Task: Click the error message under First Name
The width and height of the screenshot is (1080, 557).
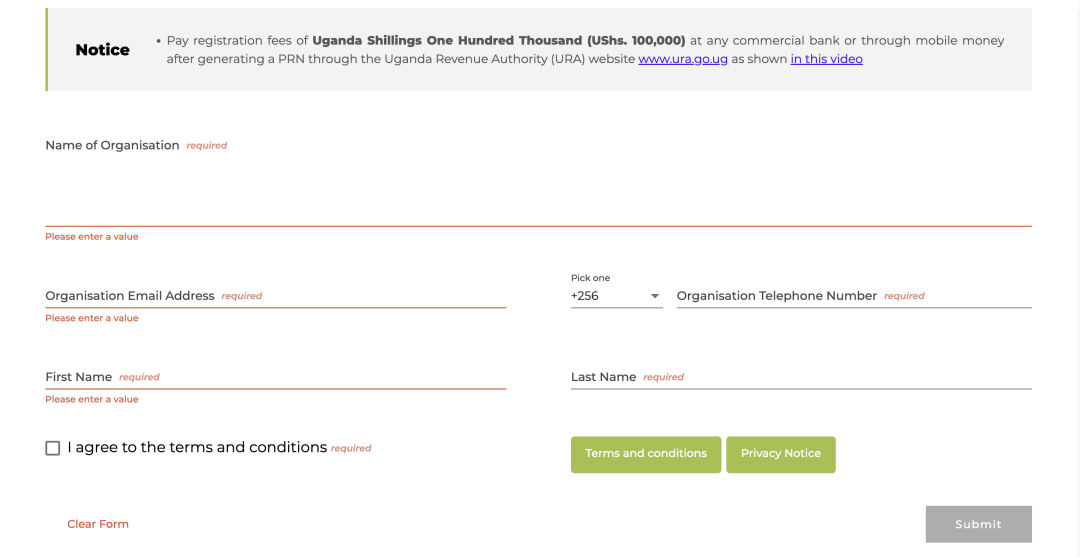Action: pyautogui.click(x=92, y=399)
